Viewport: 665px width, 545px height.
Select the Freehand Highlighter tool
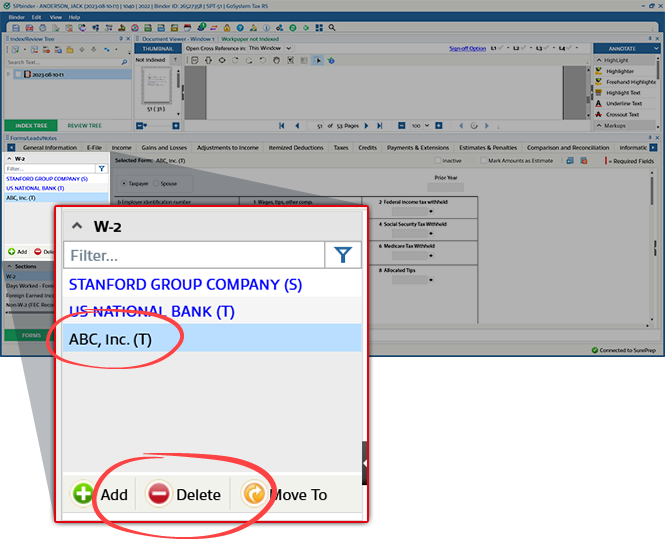pos(626,82)
